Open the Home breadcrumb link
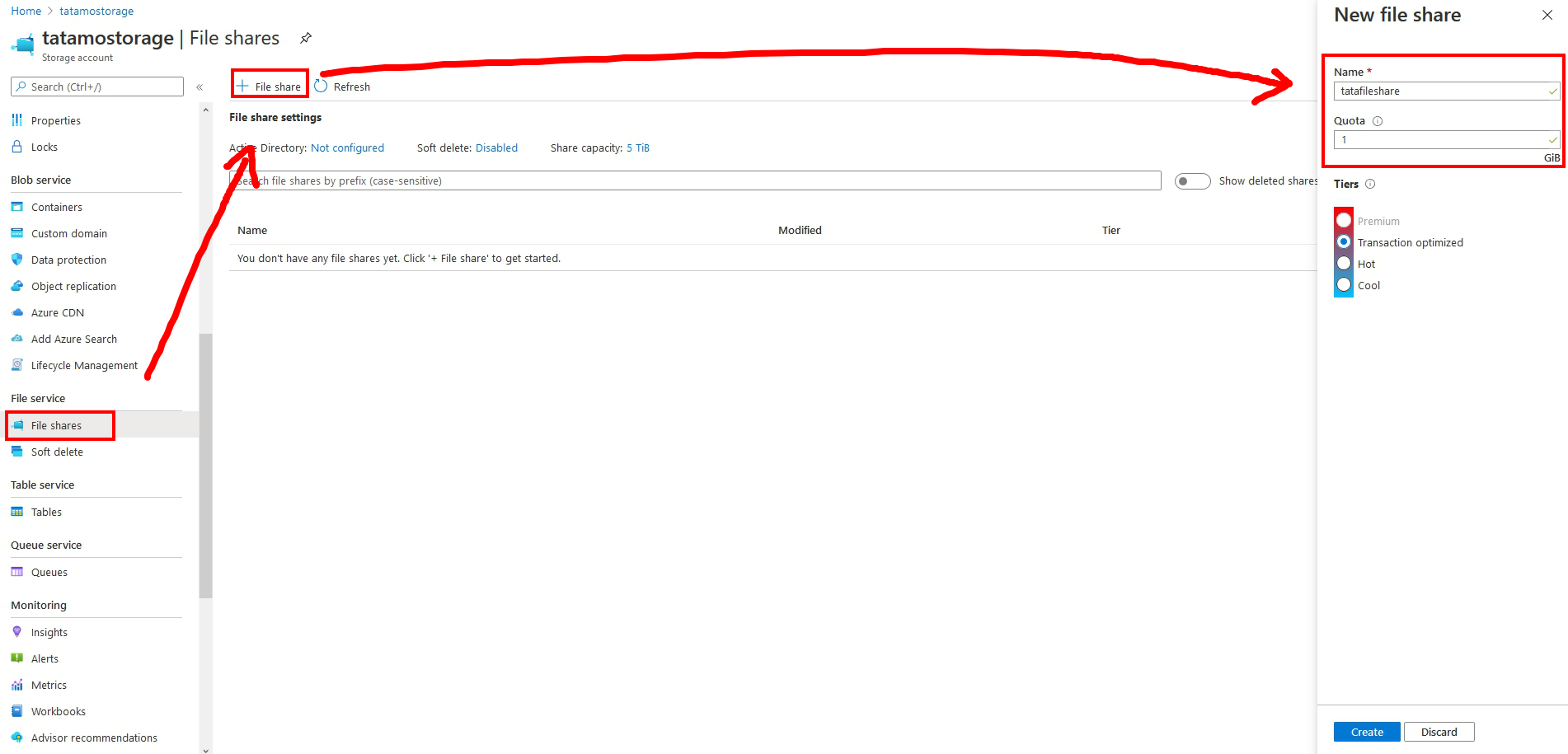 (26, 11)
